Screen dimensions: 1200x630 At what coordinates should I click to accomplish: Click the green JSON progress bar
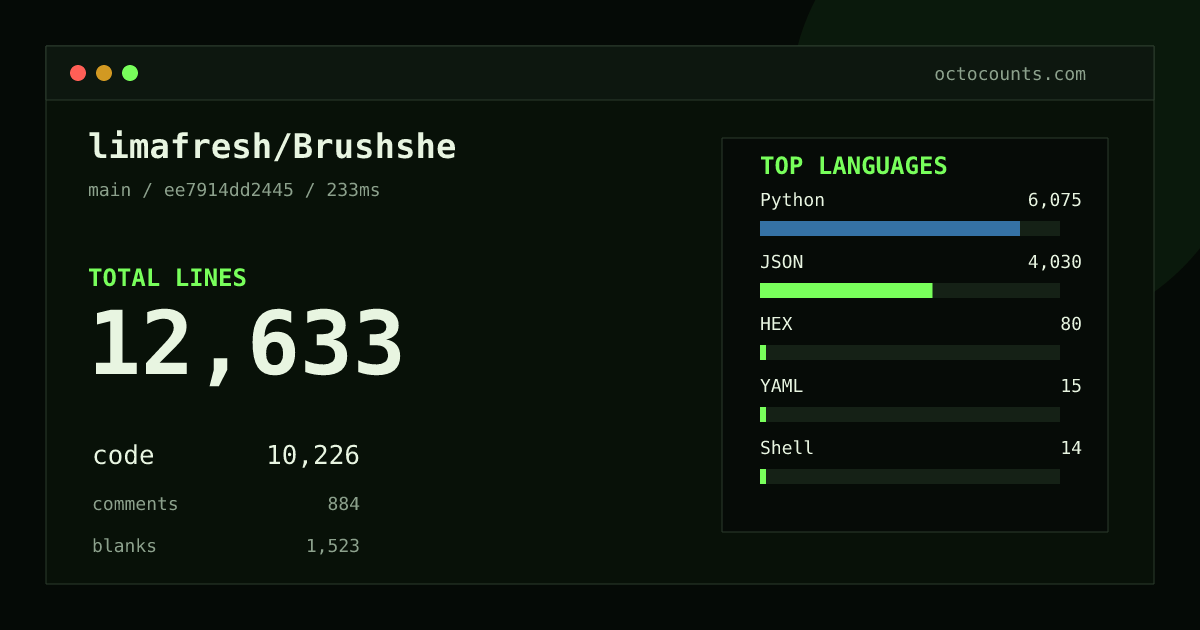846,290
